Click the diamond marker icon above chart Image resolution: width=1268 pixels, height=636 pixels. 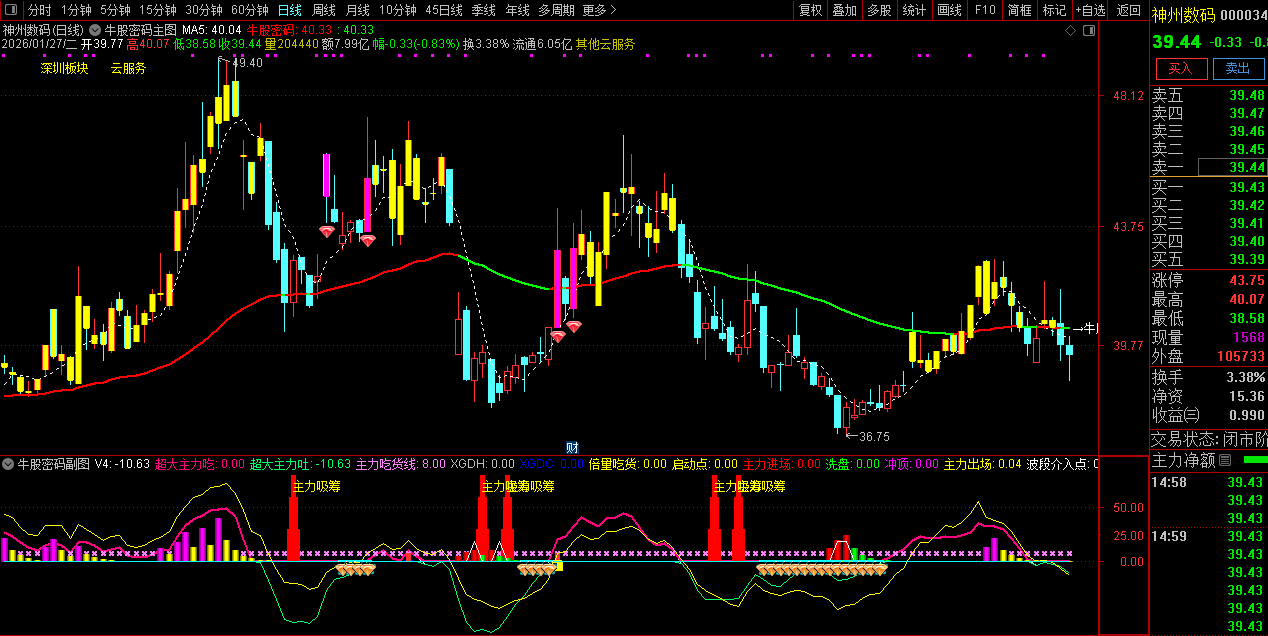(x=1070, y=31)
